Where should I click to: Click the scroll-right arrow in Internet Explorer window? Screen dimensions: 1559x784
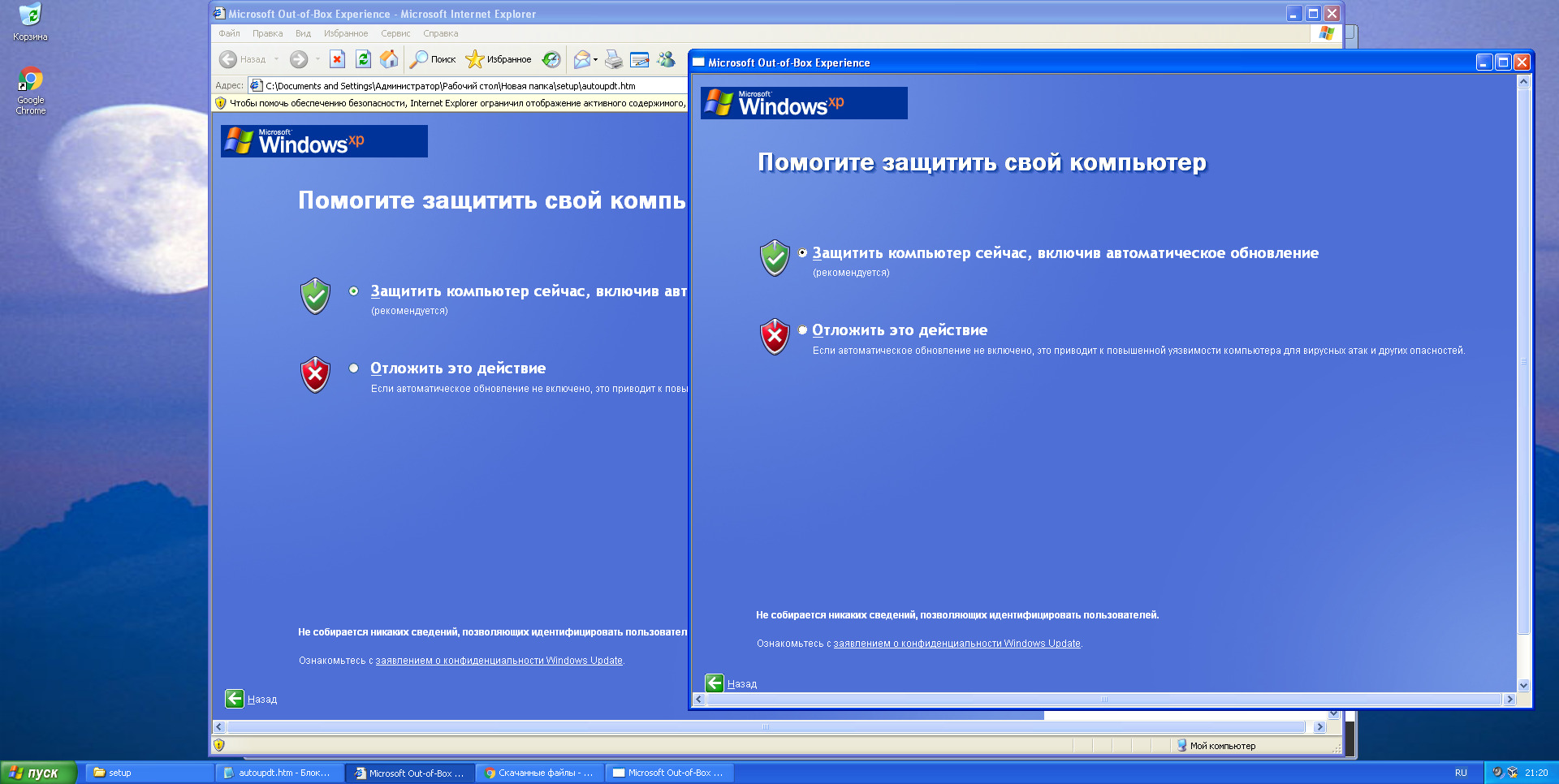click(1319, 727)
